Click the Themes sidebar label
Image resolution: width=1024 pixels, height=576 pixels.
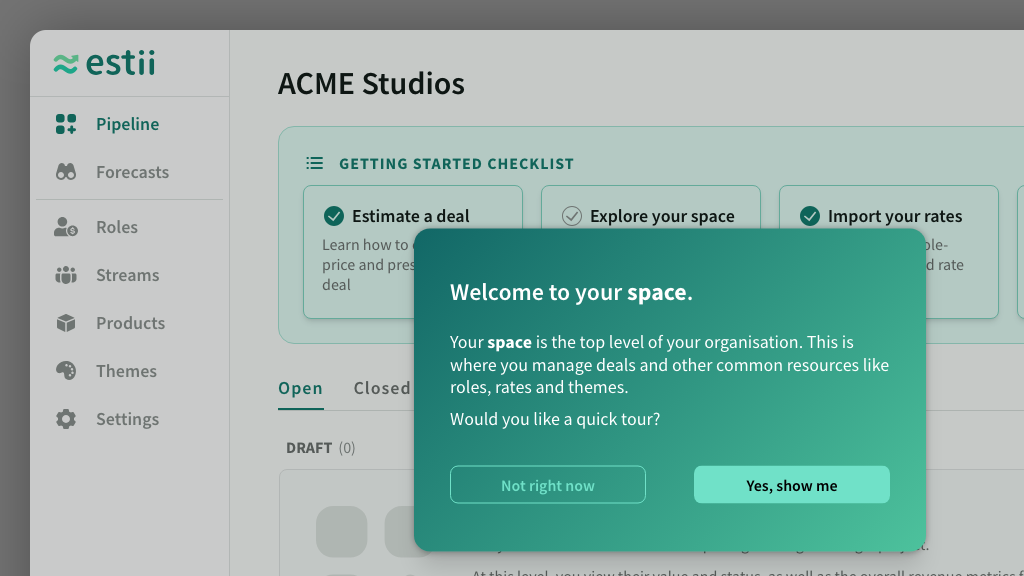pos(126,371)
